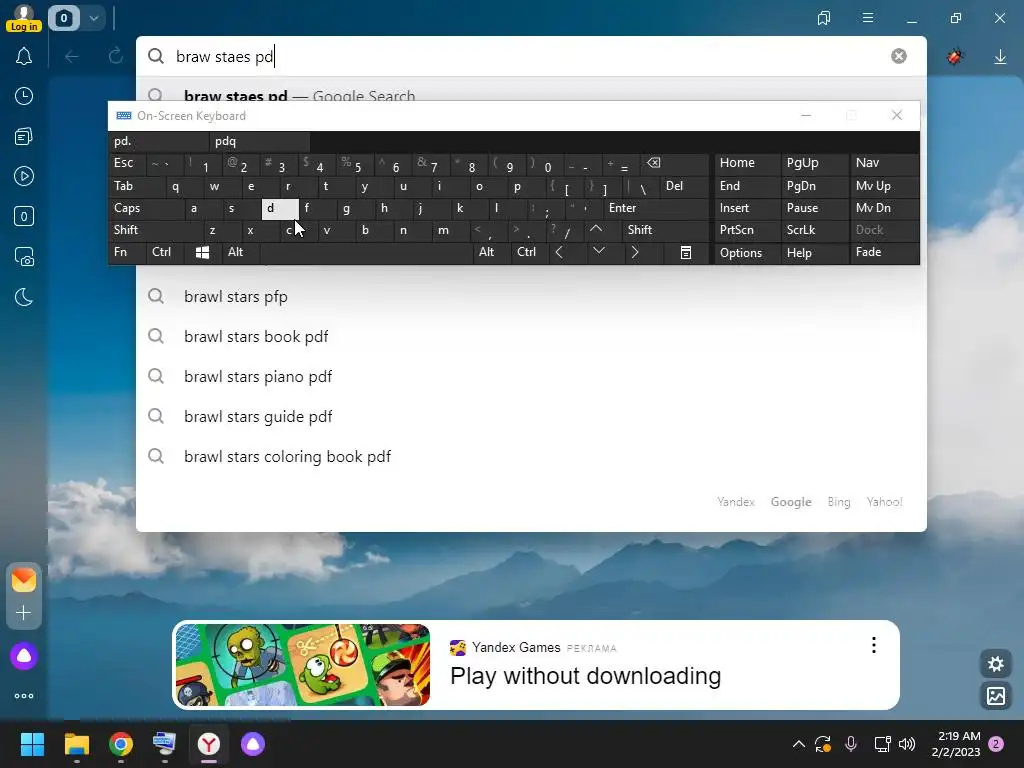Switch search engine to Bing

point(839,502)
